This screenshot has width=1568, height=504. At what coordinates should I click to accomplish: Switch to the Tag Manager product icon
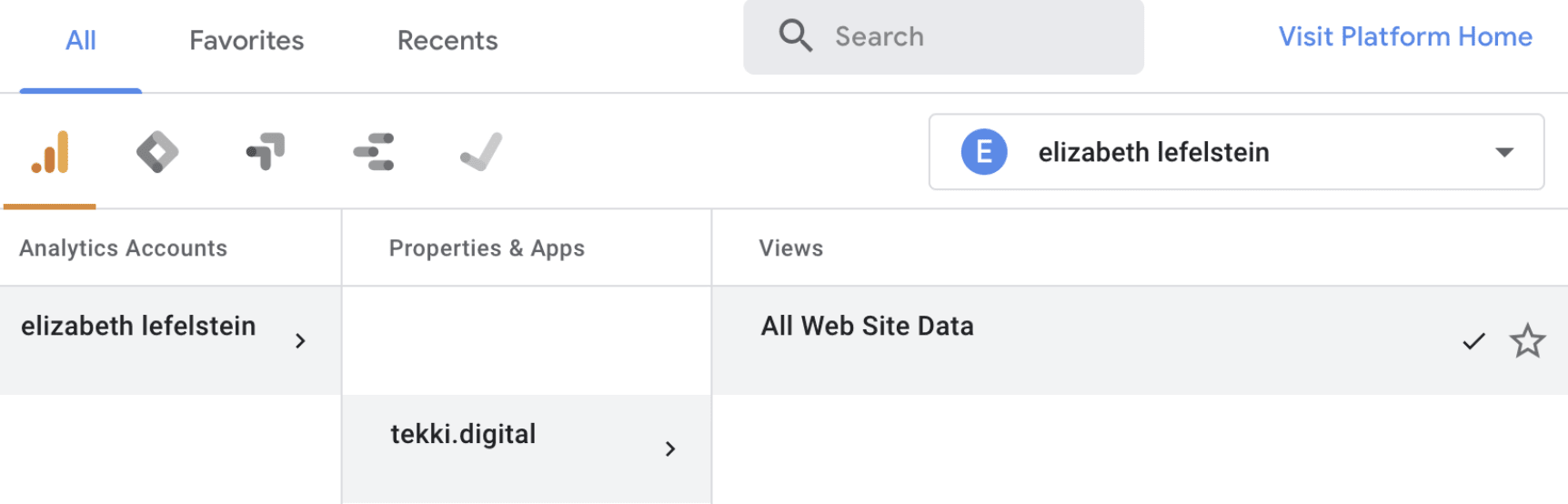tap(157, 152)
